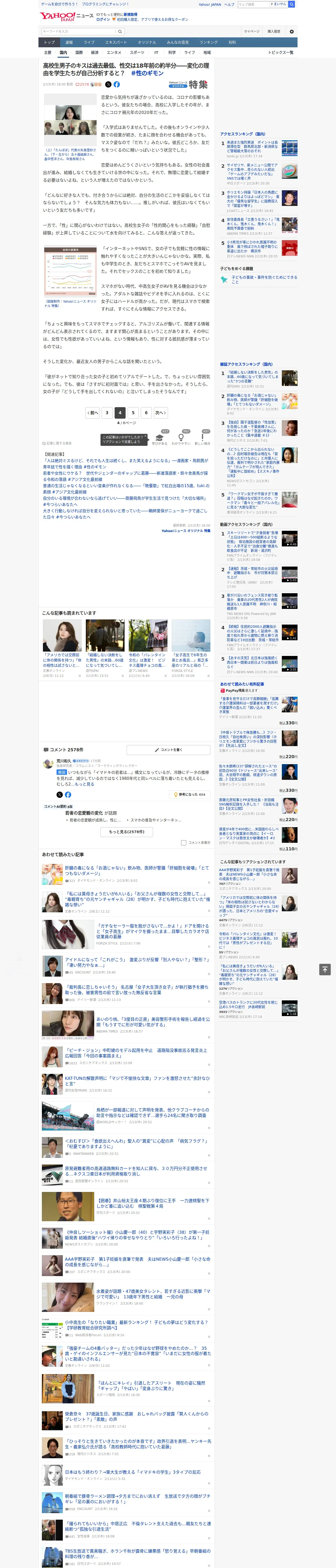Image resolution: width=336 pixels, height=1568 pixels.
Task: Select the トップ navigation tab
Action: click(49, 43)
